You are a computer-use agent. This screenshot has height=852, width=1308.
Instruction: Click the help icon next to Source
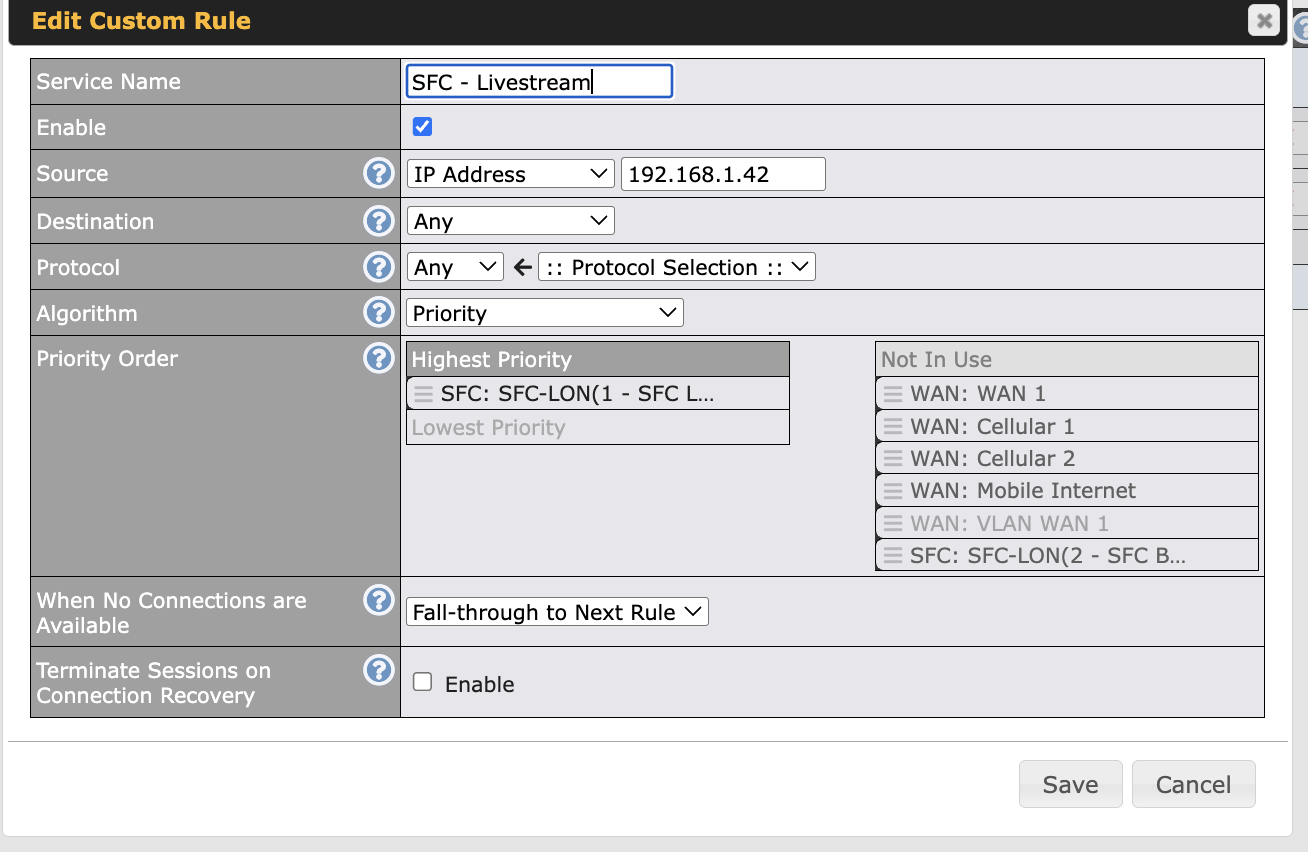(378, 174)
